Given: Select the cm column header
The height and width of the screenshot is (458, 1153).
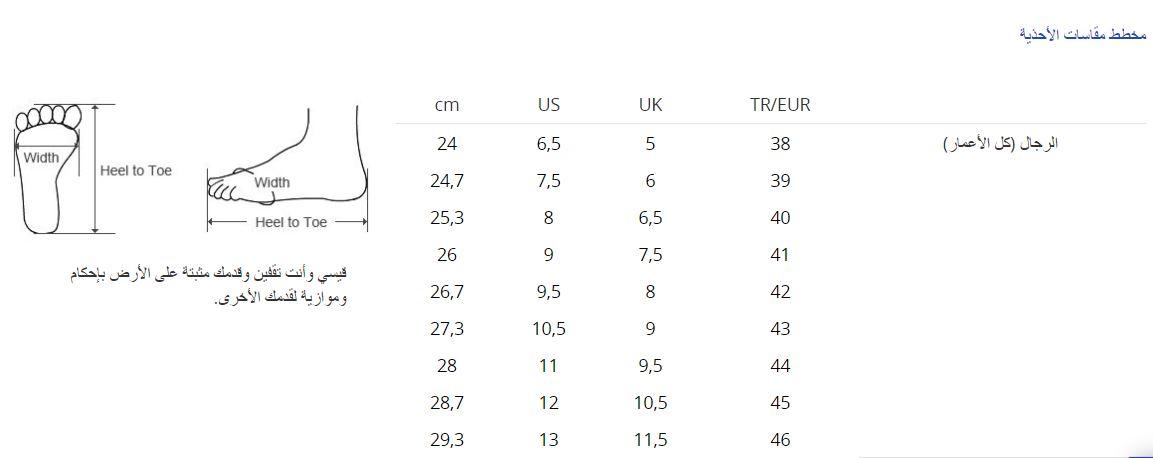Looking at the screenshot, I should click(447, 105).
